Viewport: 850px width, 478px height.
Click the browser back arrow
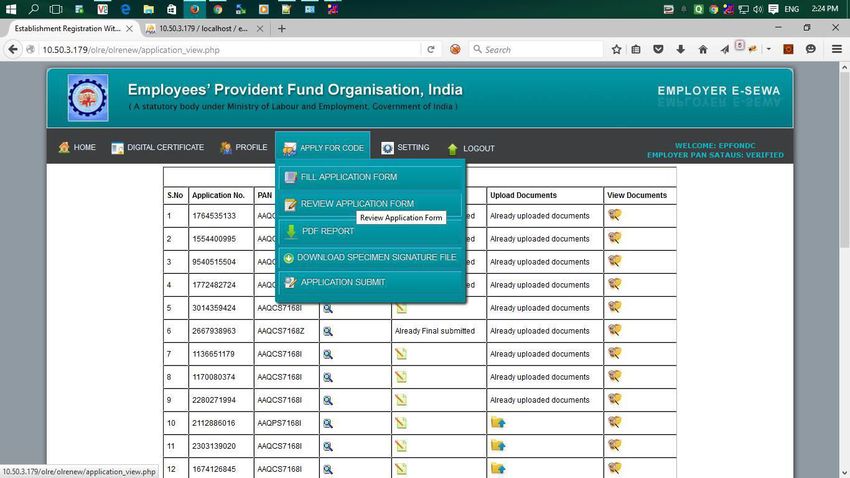click(x=12, y=49)
